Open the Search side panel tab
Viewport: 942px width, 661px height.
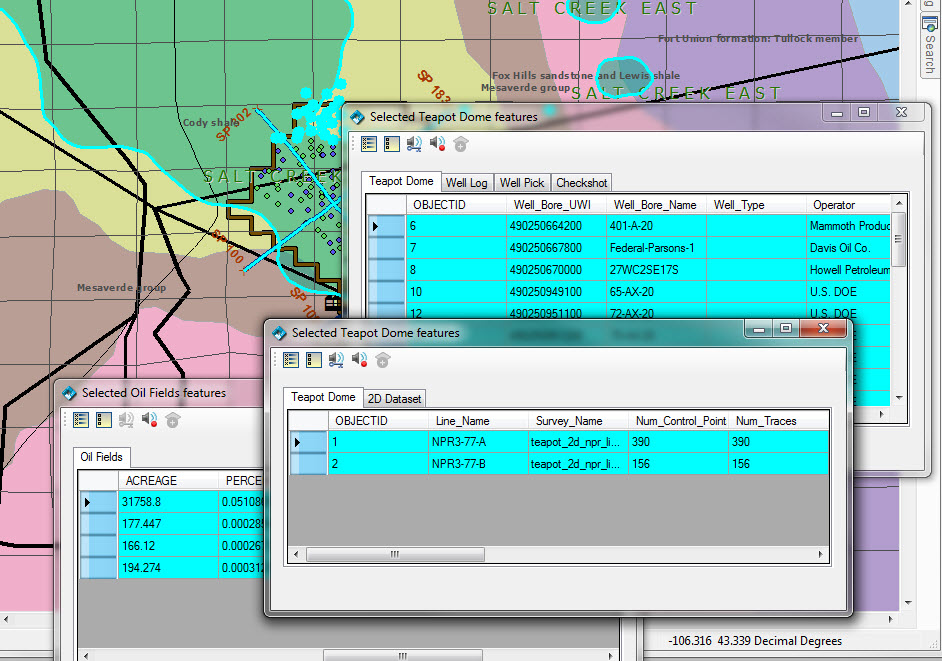[930, 47]
